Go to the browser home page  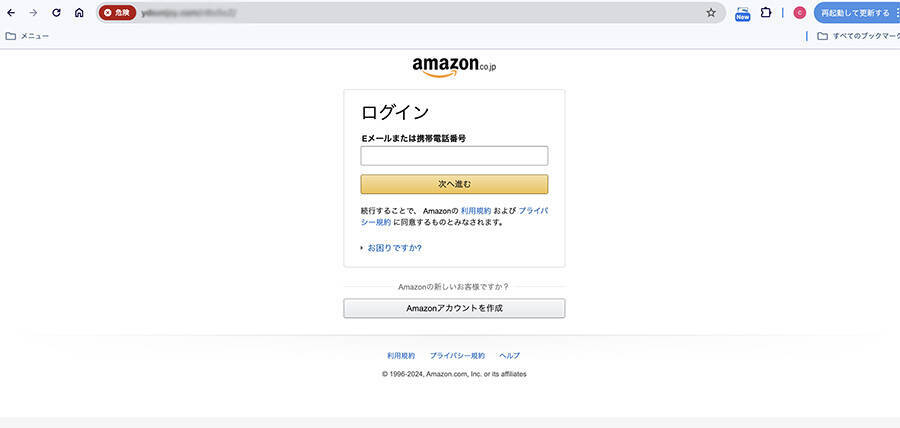click(x=79, y=13)
